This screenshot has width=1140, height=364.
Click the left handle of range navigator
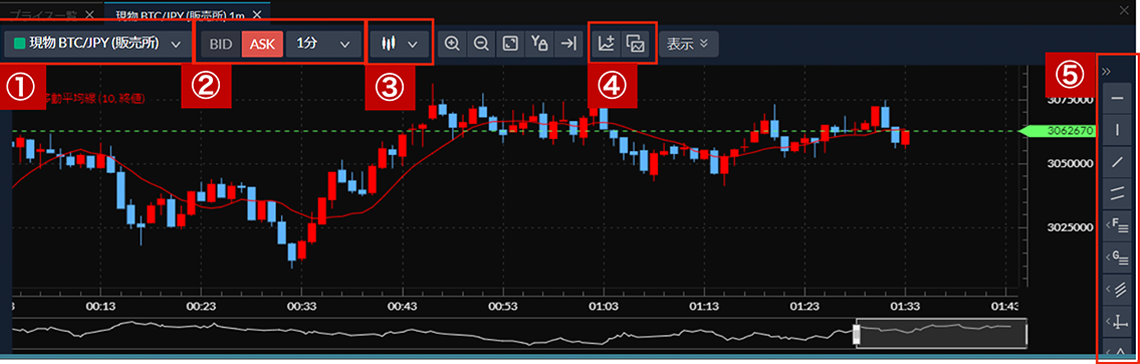856,334
